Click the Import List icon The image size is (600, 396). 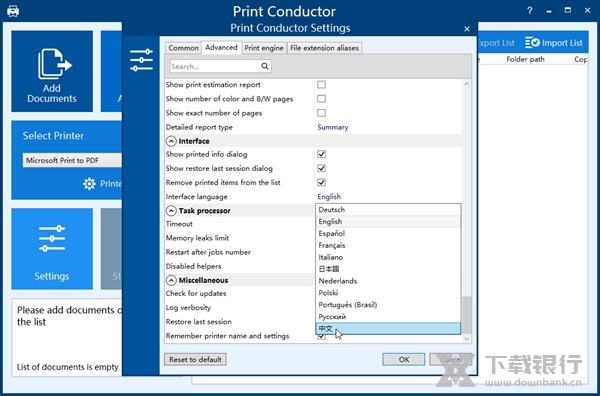click(532, 42)
